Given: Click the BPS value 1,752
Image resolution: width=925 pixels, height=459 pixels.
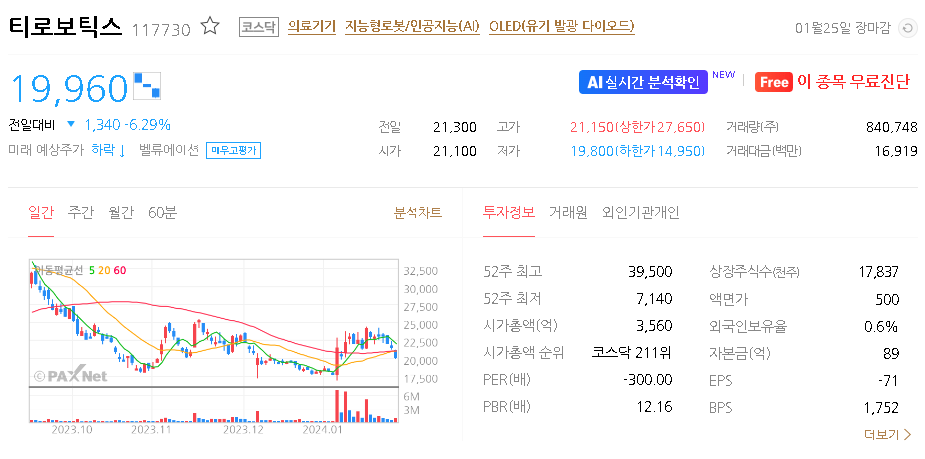Looking at the screenshot, I should 881,407.
